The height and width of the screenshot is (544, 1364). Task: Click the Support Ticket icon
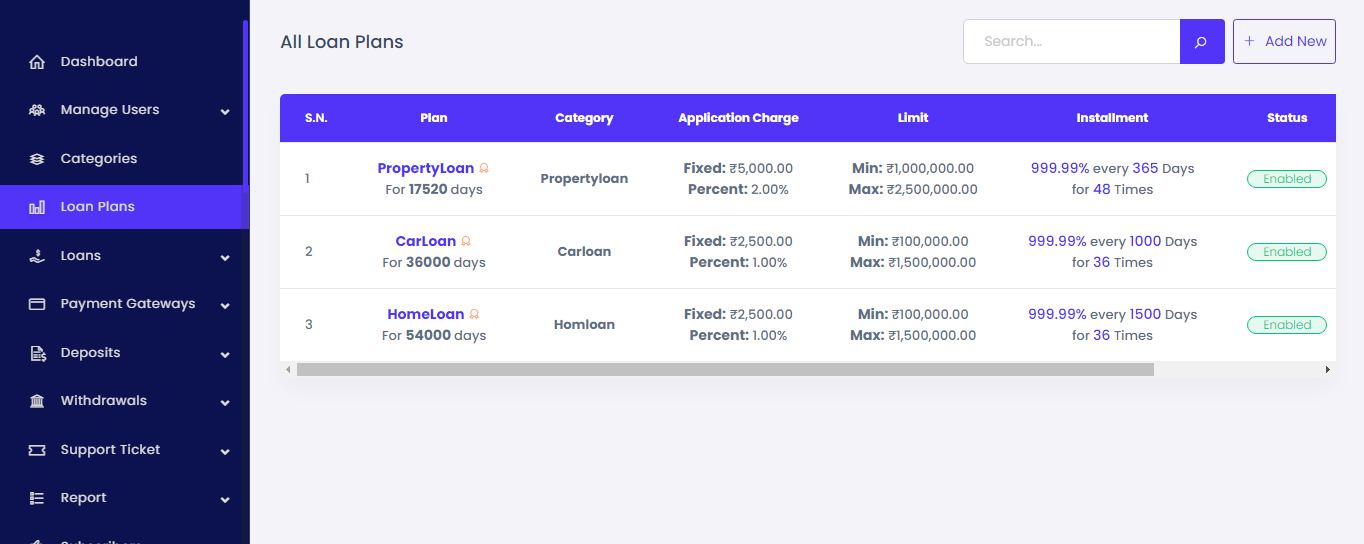37,450
